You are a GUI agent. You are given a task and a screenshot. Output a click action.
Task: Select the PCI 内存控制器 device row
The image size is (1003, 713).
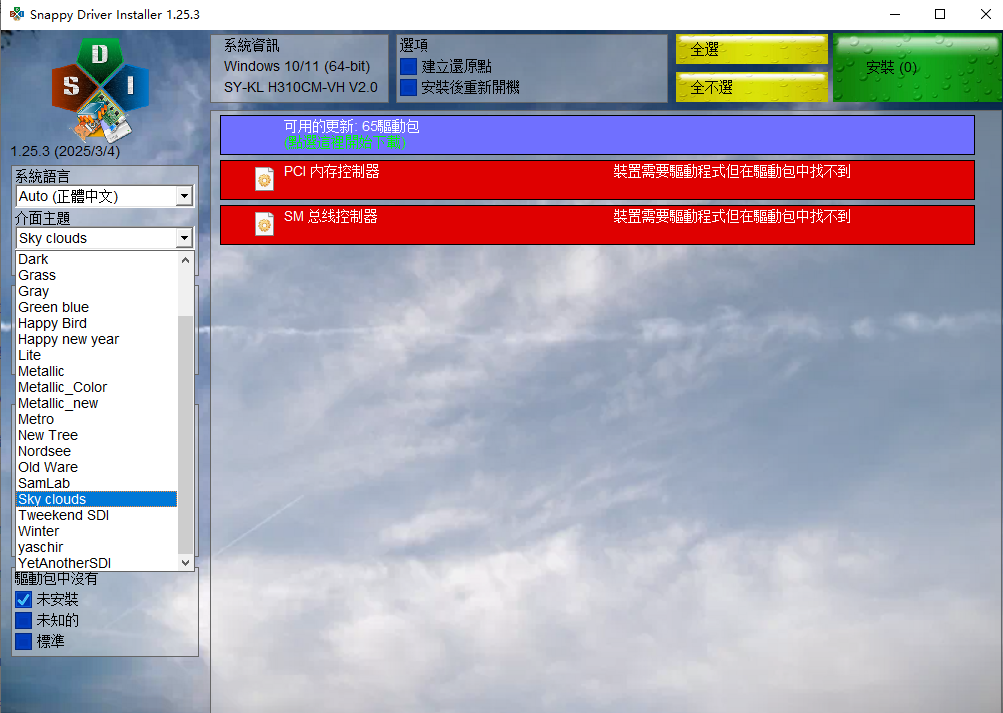[597, 180]
